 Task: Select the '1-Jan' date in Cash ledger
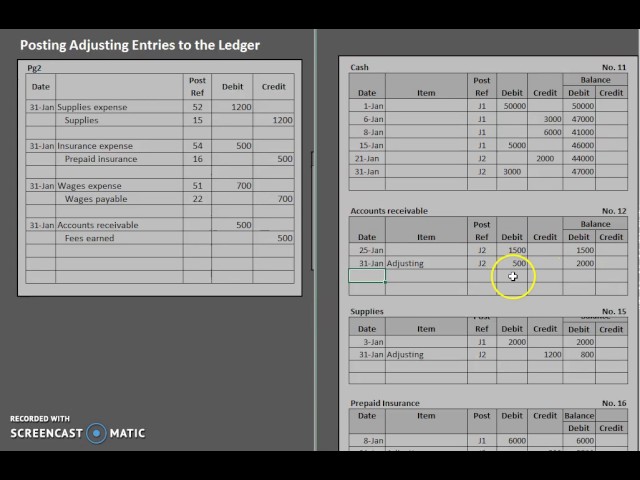367,106
